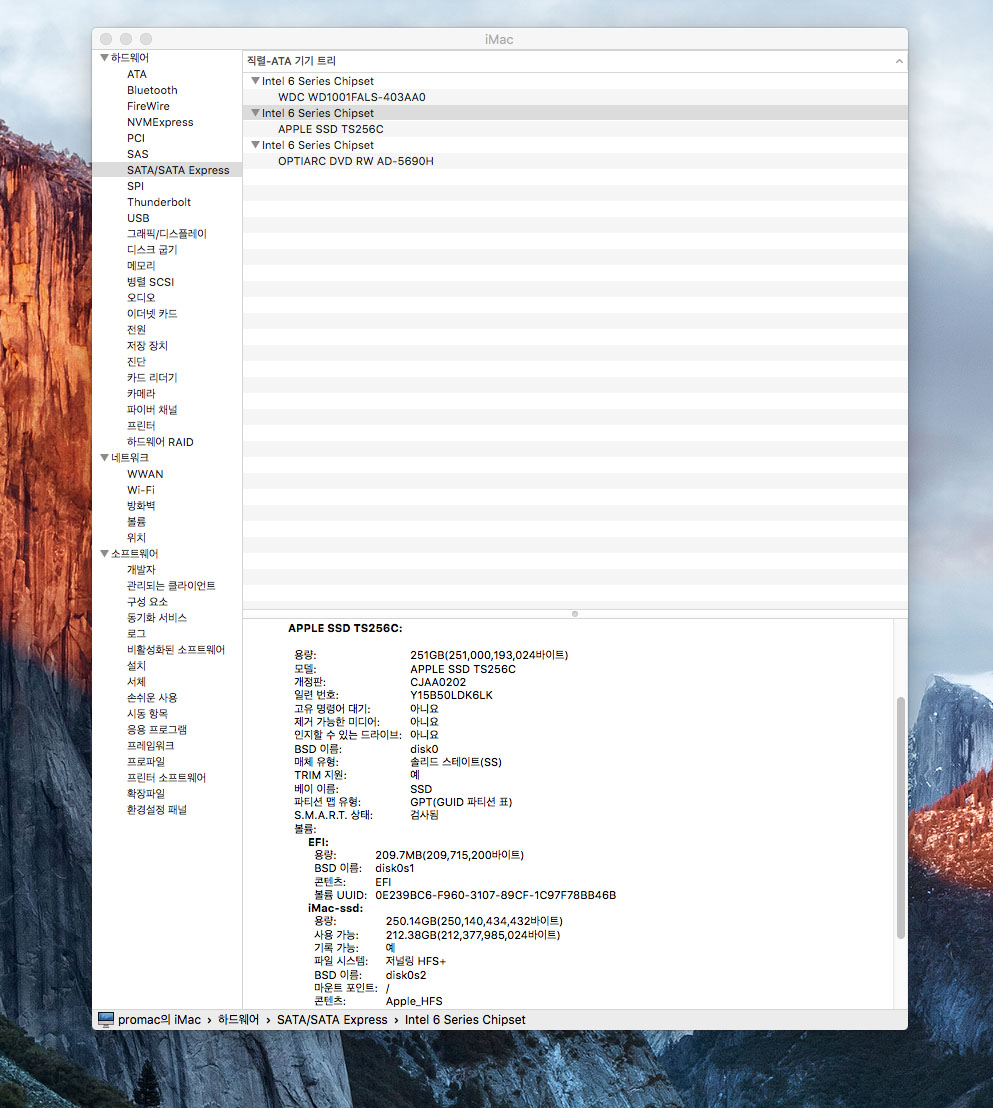
Task: Select OPTIARC DVD RW AD-5690H device
Action: (355, 161)
